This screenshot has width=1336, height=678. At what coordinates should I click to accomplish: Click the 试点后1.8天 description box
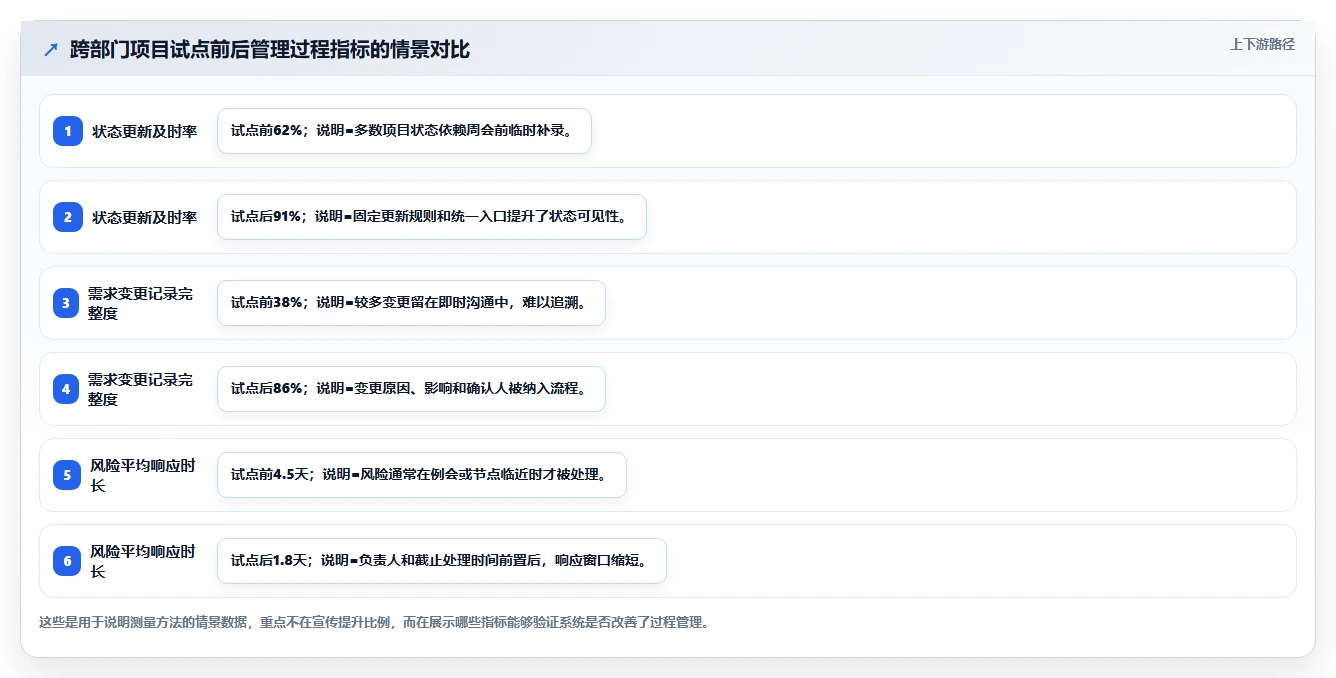click(x=442, y=561)
